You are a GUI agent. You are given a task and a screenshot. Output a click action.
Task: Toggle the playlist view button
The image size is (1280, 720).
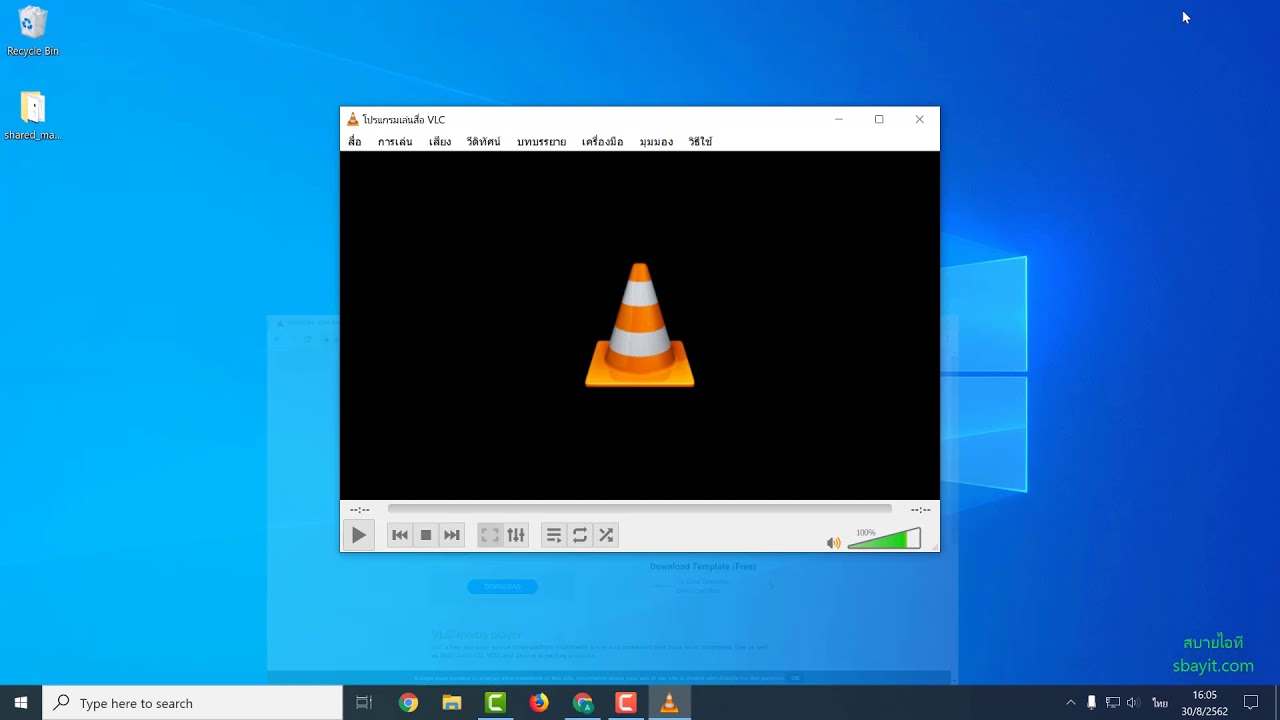[553, 535]
